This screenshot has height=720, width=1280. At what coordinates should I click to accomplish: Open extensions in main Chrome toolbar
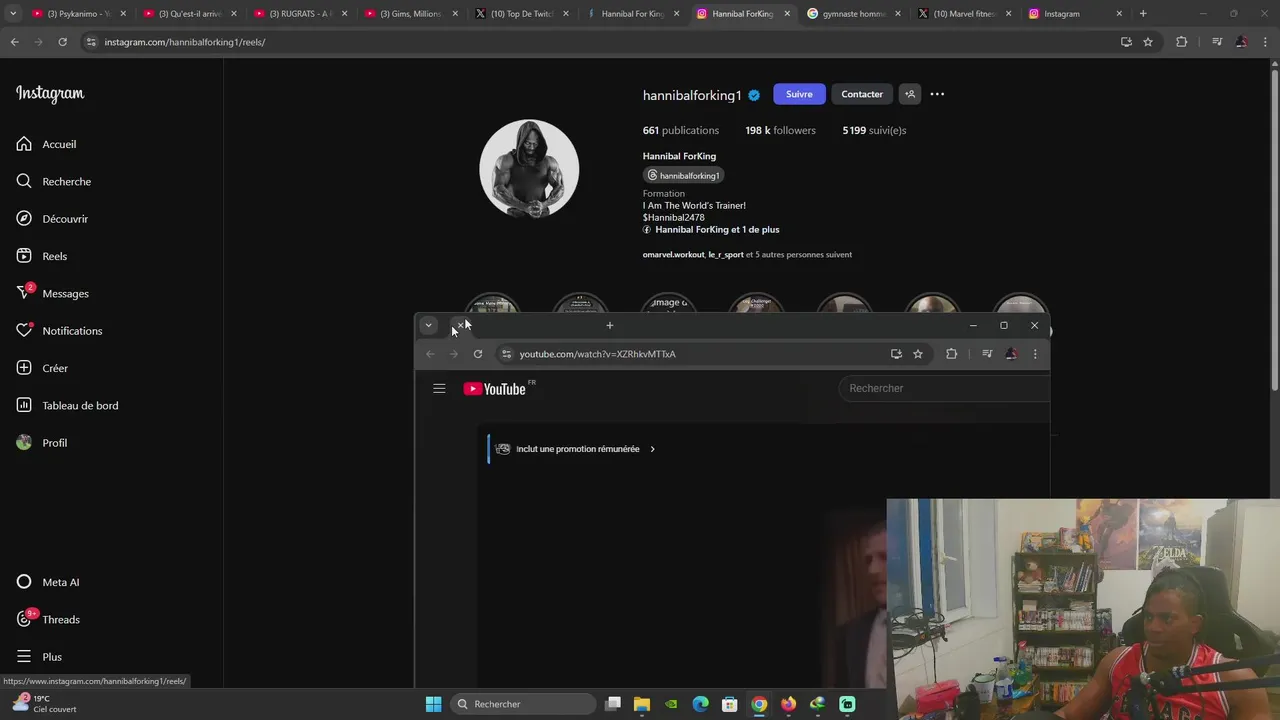coord(1181,42)
